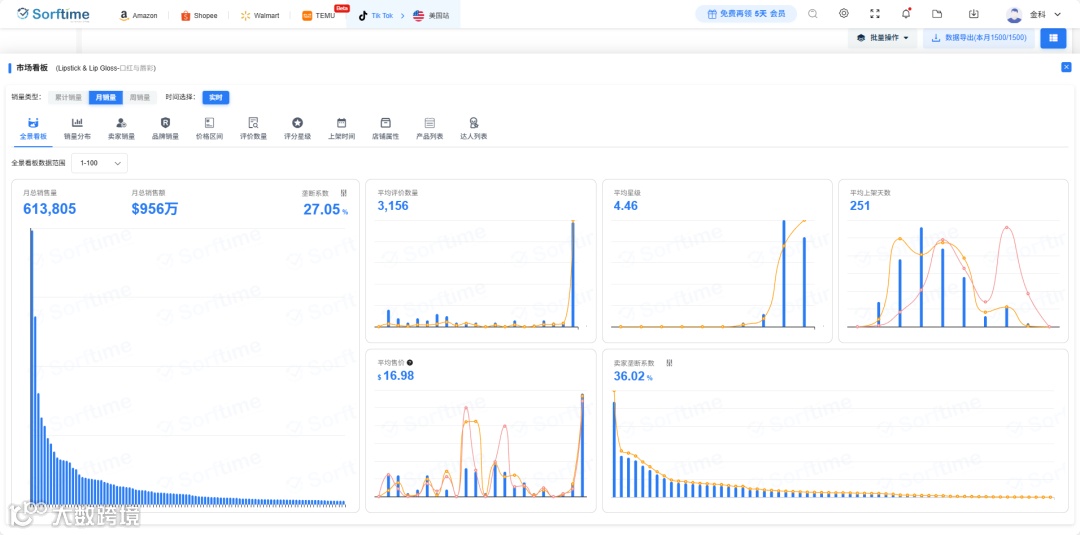Open the settings gear
The width and height of the screenshot is (1080, 535).
[x=844, y=14]
